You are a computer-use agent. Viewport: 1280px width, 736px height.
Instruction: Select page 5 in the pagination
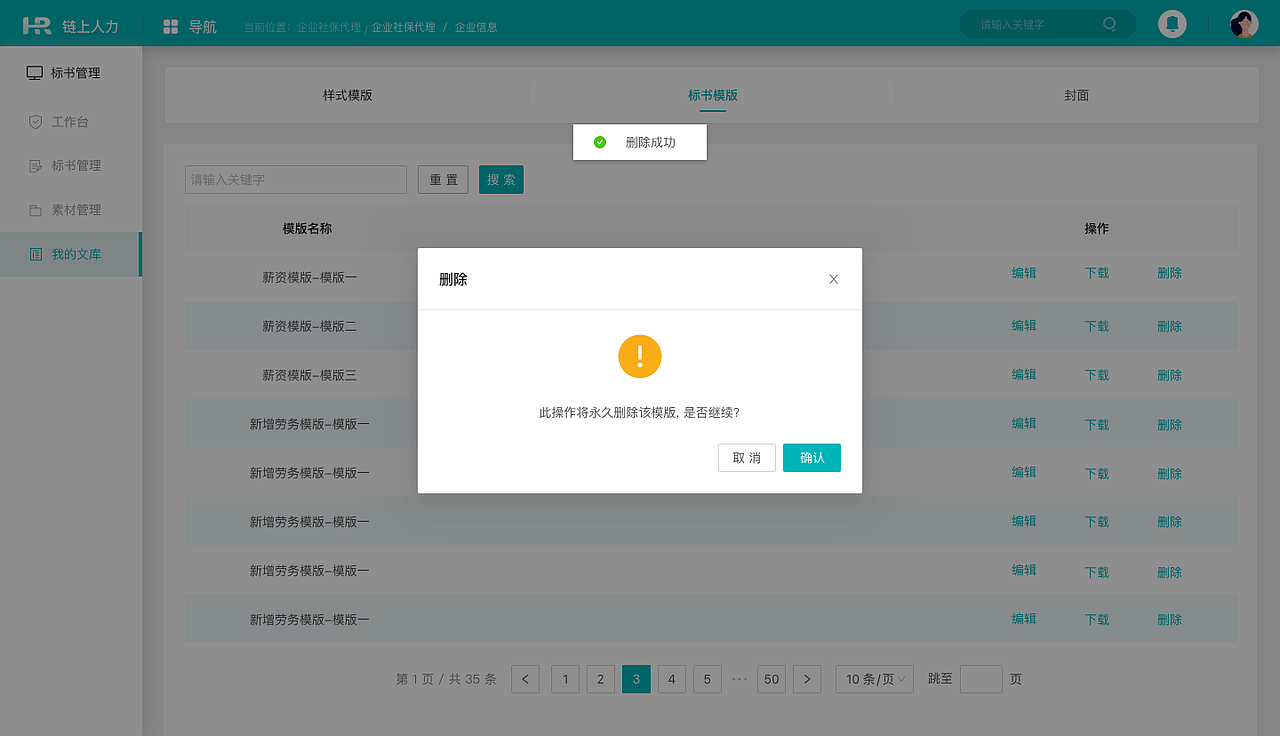(x=707, y=679)
